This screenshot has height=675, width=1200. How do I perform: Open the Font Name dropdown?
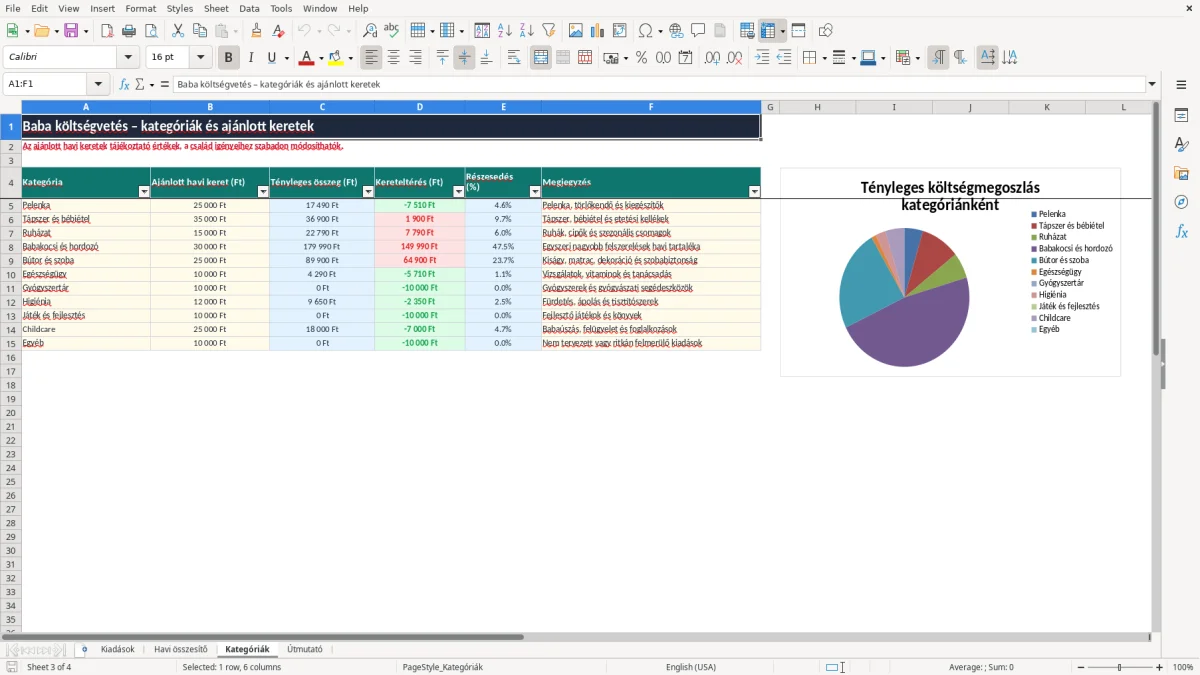pos(128,58)
